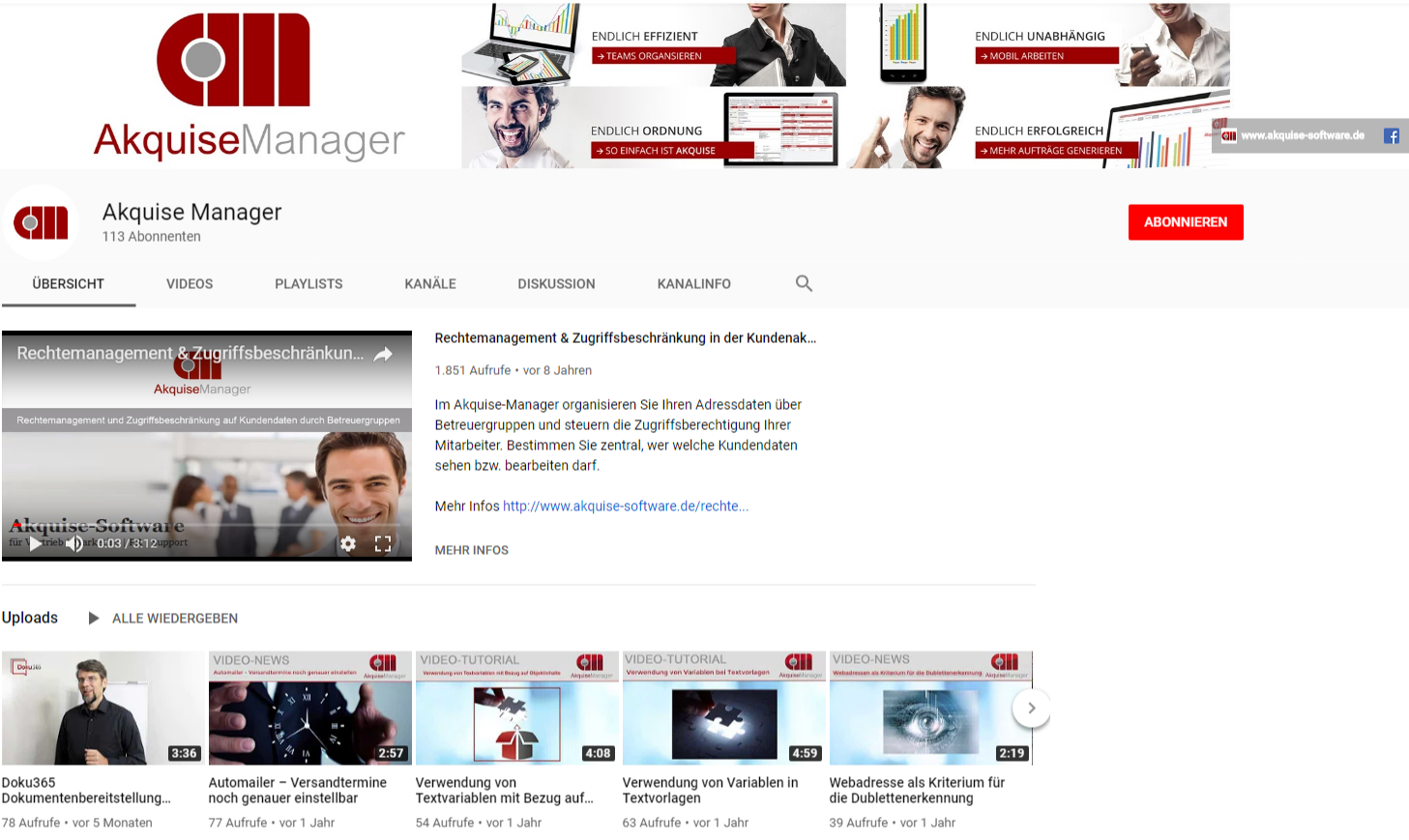Click '1.851 Aufrufe • vor 8 Jahren' text
This screenshot has height=840, width=1409.
click(x=514, y=370)
